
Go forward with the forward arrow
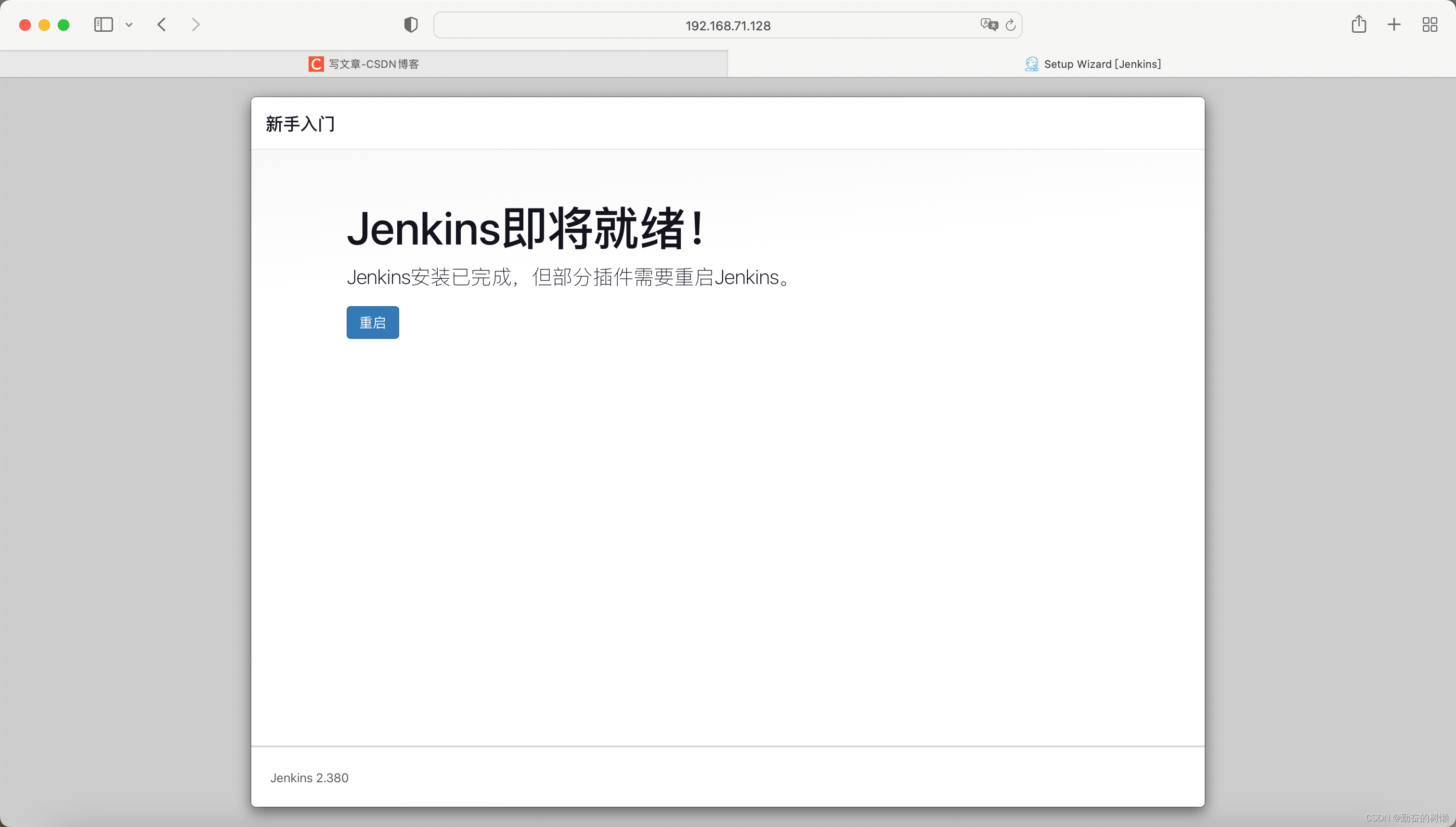195,25
